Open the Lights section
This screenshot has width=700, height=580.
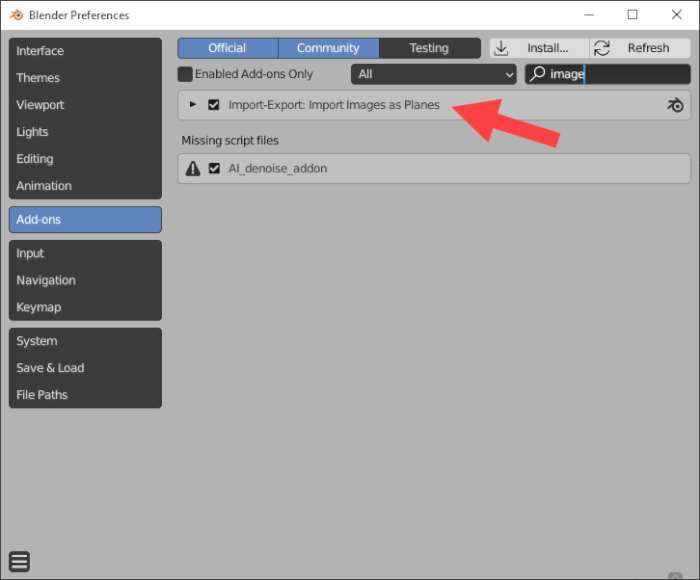click(85, 132)
